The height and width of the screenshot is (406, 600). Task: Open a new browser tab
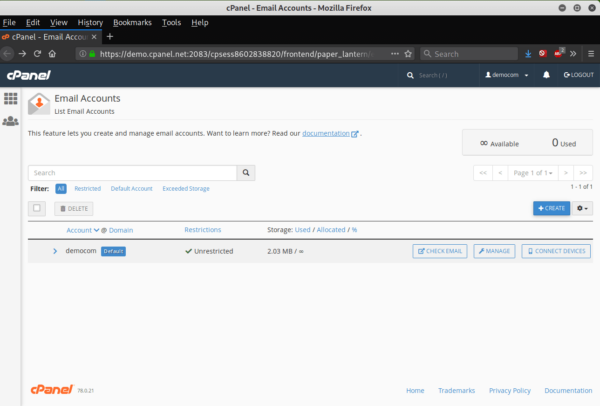click(x=110, y=37)
